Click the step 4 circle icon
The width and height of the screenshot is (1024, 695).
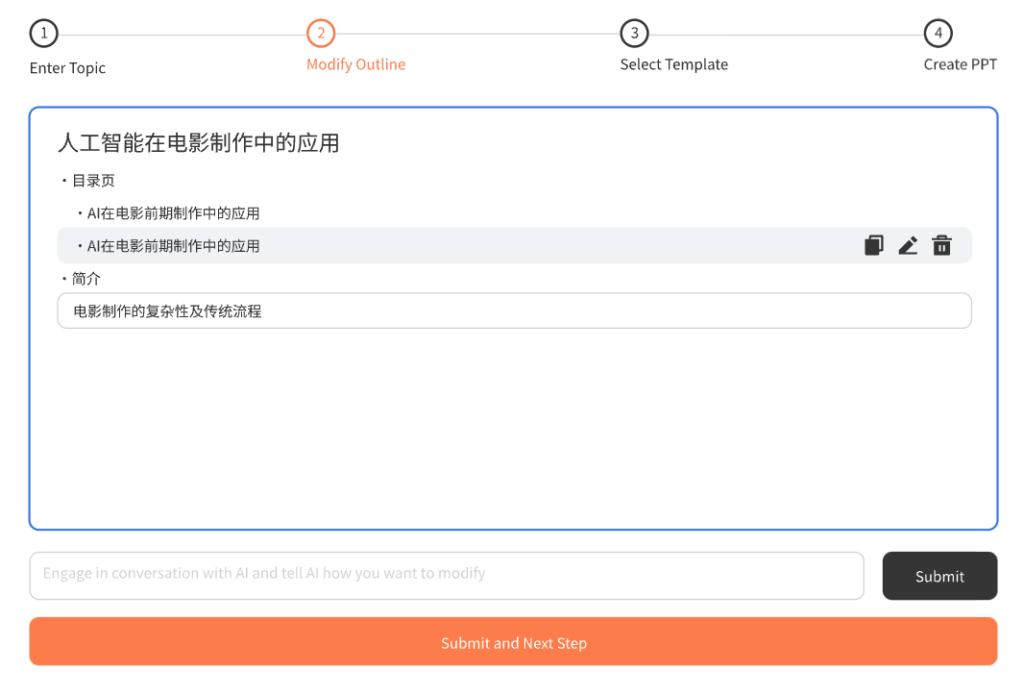pyautogui.click(x=938, y=33)
